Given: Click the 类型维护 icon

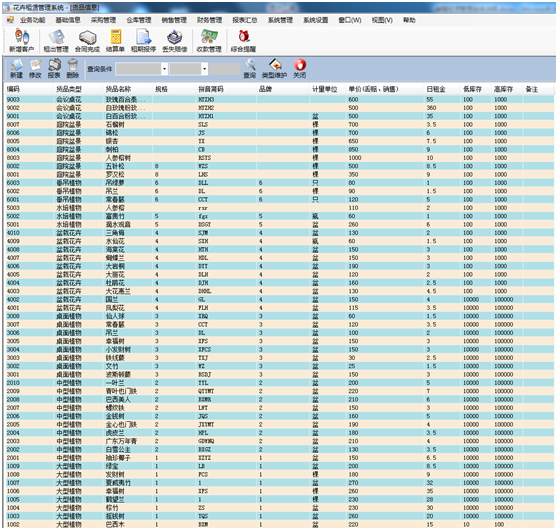Looking at the screenshot, I should click(274, 69).
